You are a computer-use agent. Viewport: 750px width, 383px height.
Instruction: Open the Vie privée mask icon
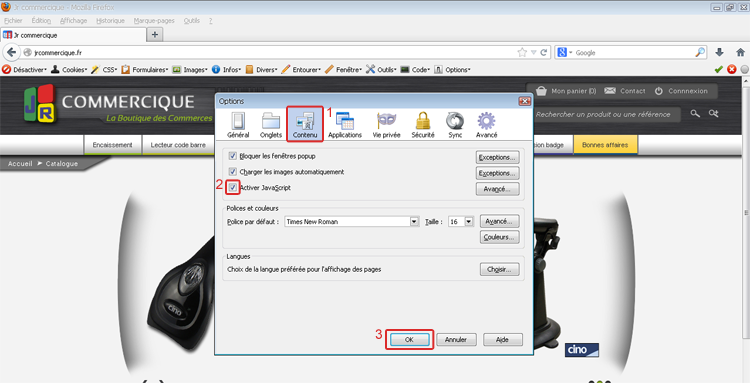pos(386,125)
